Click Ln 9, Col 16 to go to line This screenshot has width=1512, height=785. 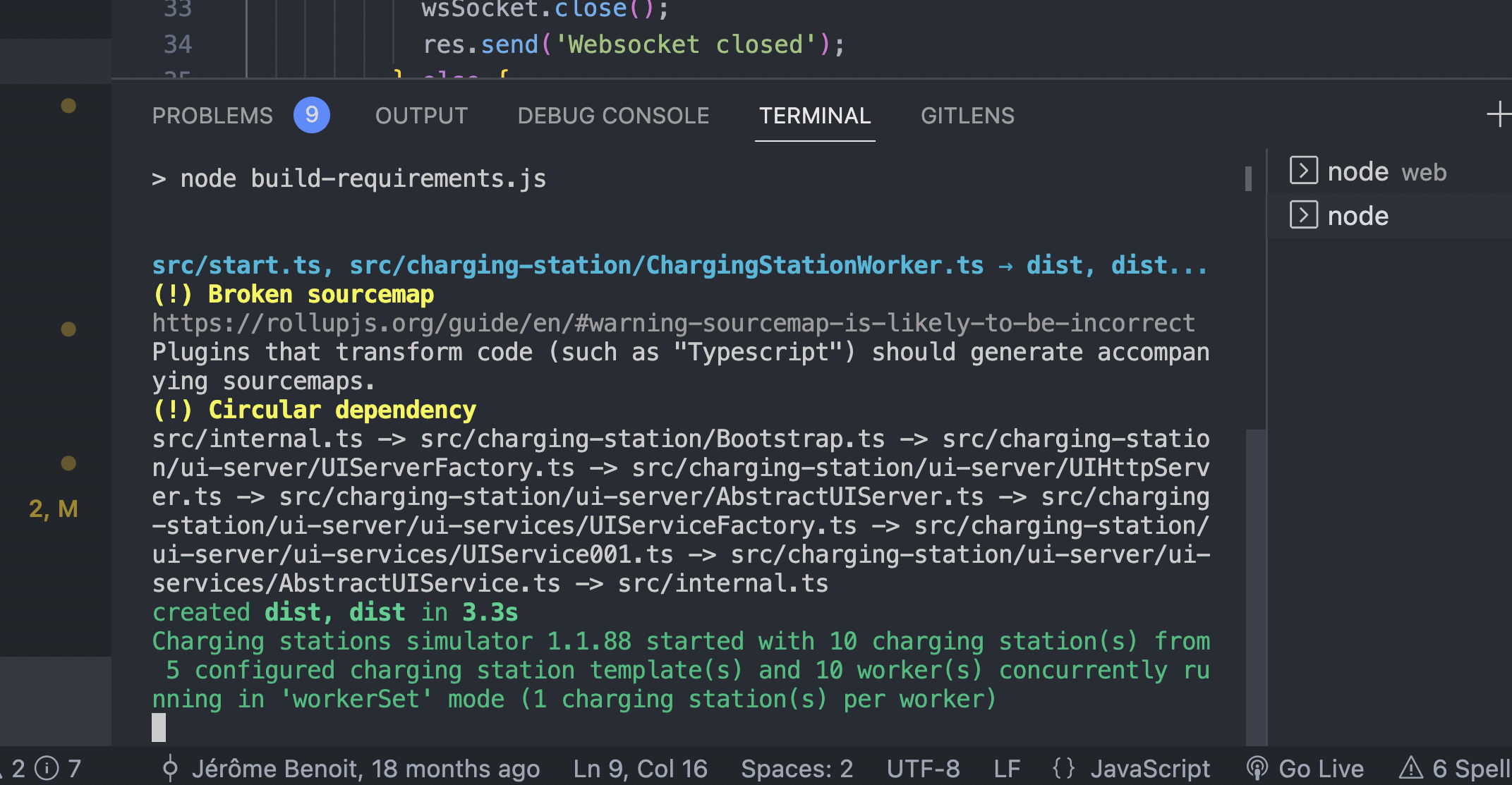(639, 769)
